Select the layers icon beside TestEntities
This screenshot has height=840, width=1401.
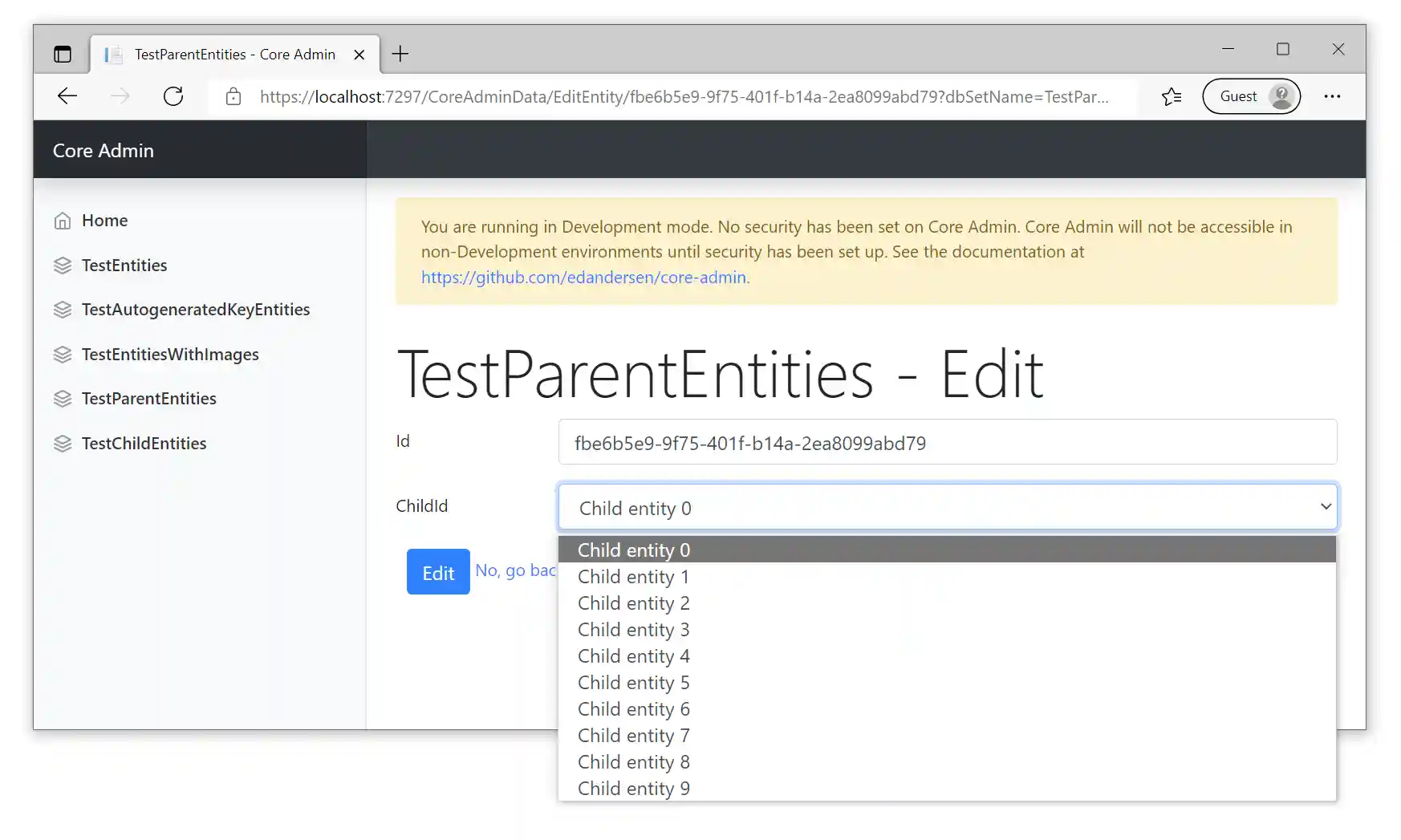click(x=63, y=265)
